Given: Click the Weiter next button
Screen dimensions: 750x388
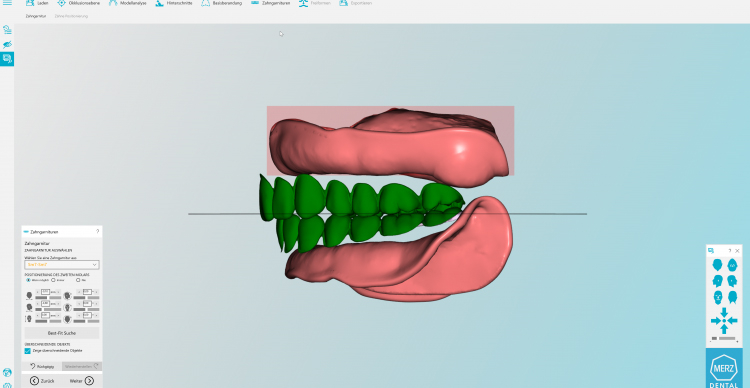Looking at the screenshot, I should 82,381.
